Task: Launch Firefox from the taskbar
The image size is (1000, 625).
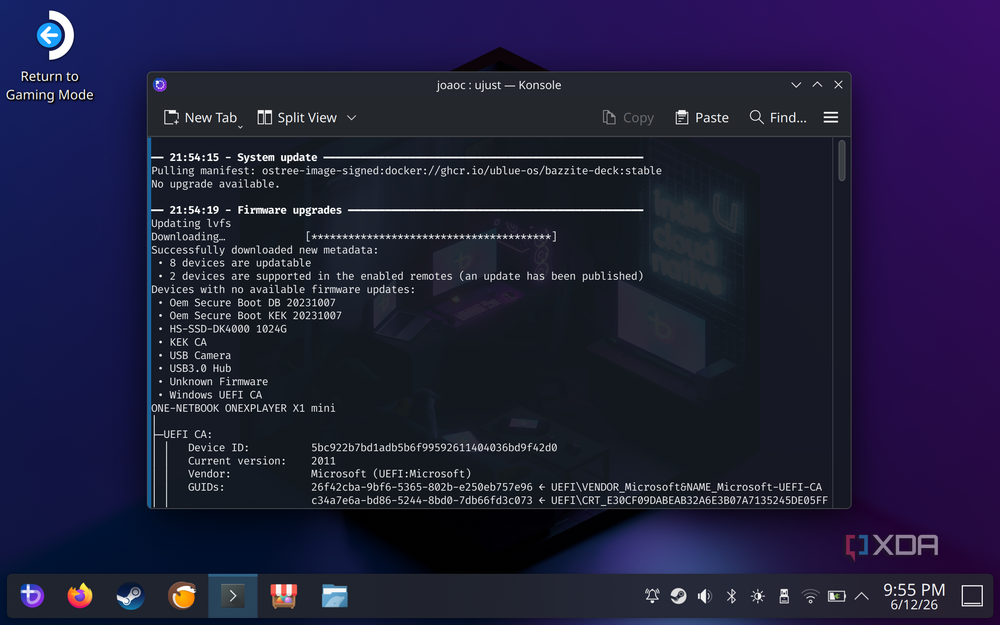Action: [x=80, y=596]
